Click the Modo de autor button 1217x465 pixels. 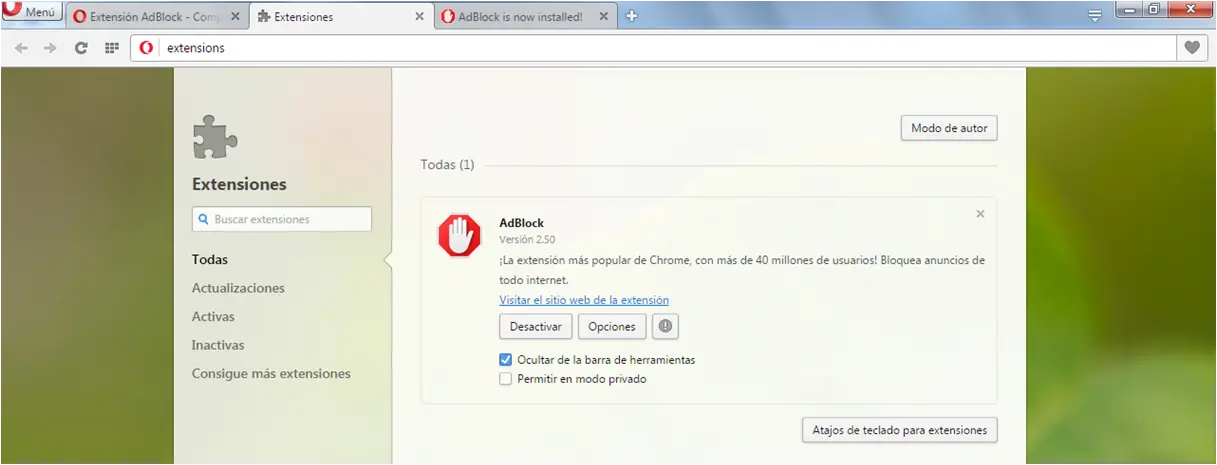pos(949,128)
